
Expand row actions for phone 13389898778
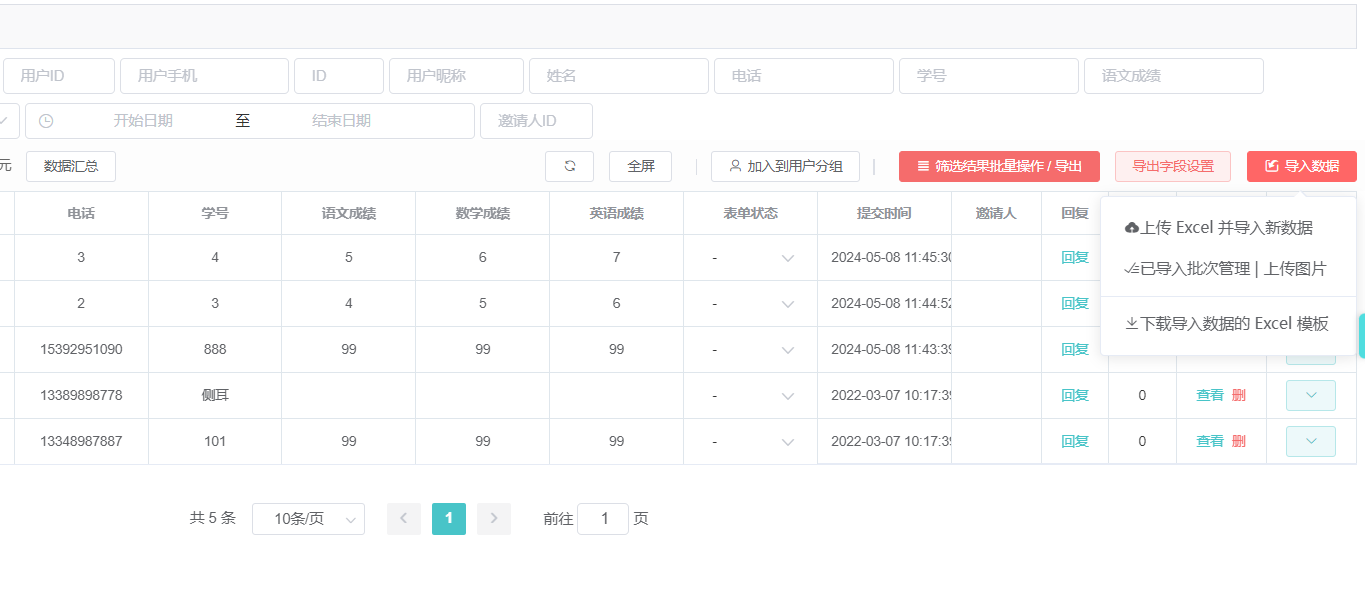coord(1310,395)
